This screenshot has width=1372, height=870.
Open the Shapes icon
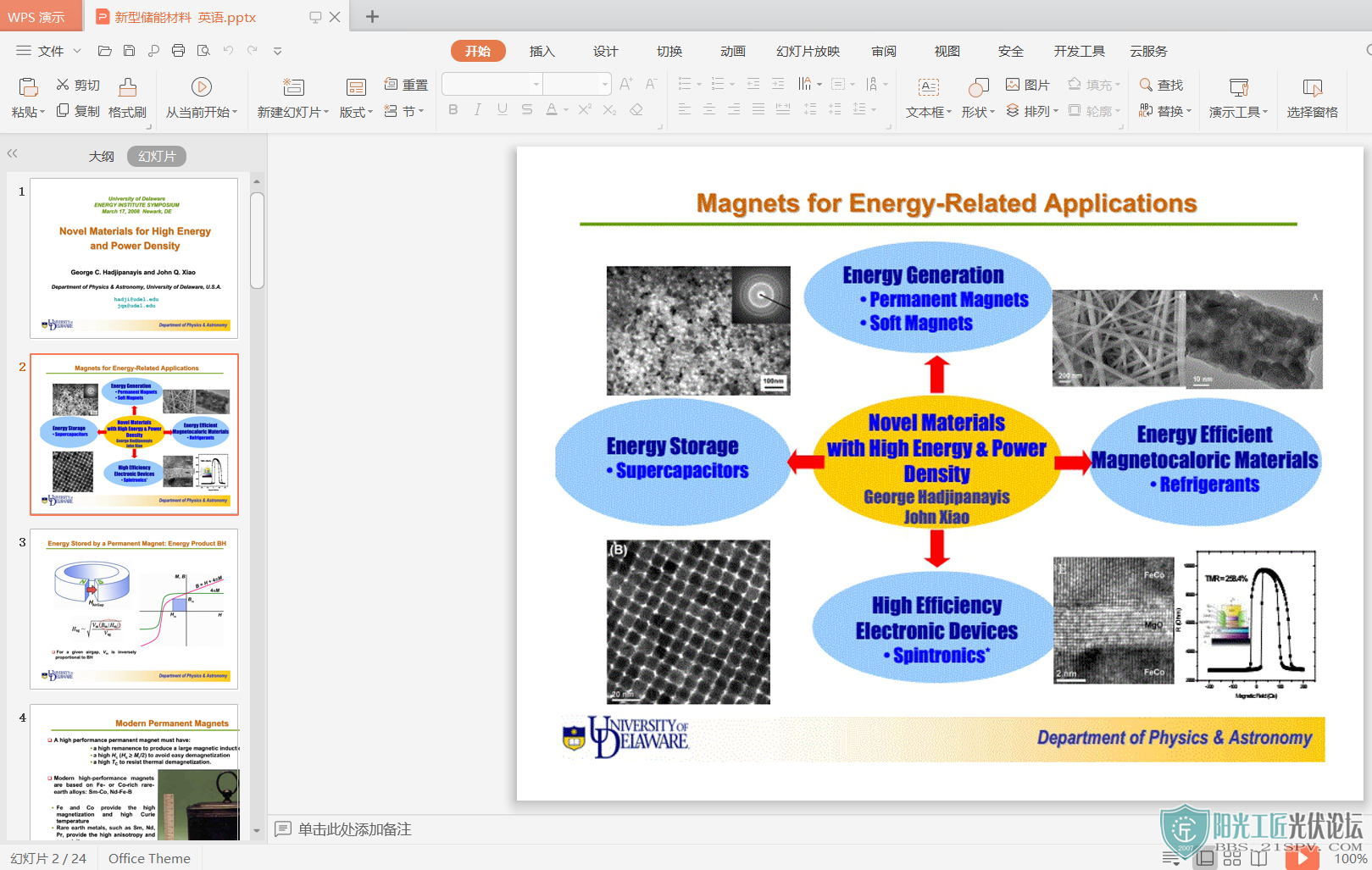(978, 87)
